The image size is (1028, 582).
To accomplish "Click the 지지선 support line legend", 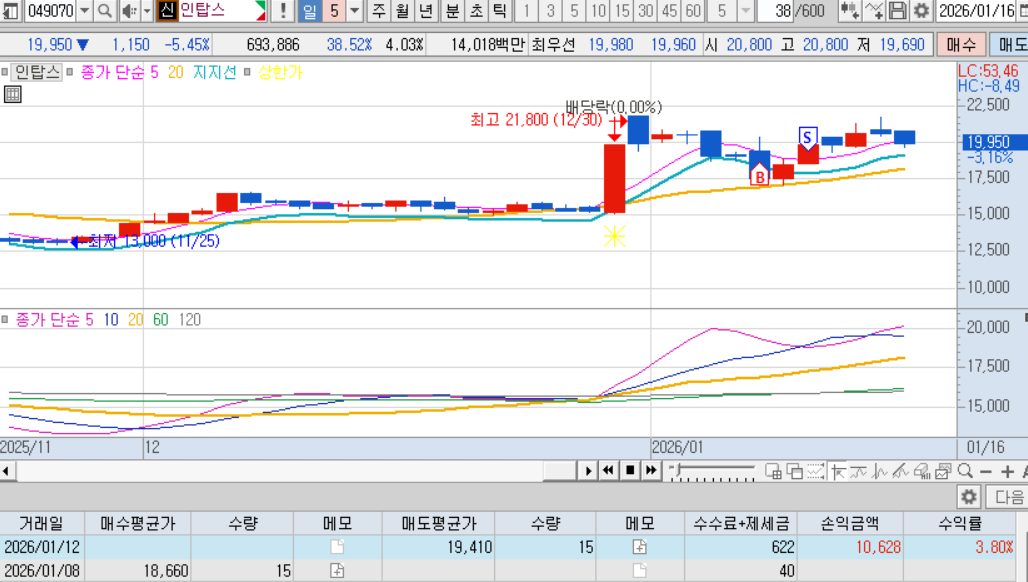I will point(214,72).
